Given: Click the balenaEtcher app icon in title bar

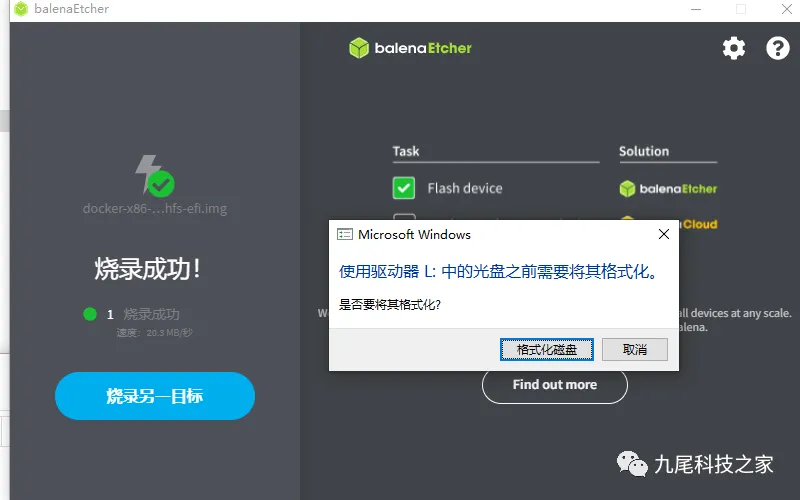Looking at the screenshot, I should (x=20, y=9).
